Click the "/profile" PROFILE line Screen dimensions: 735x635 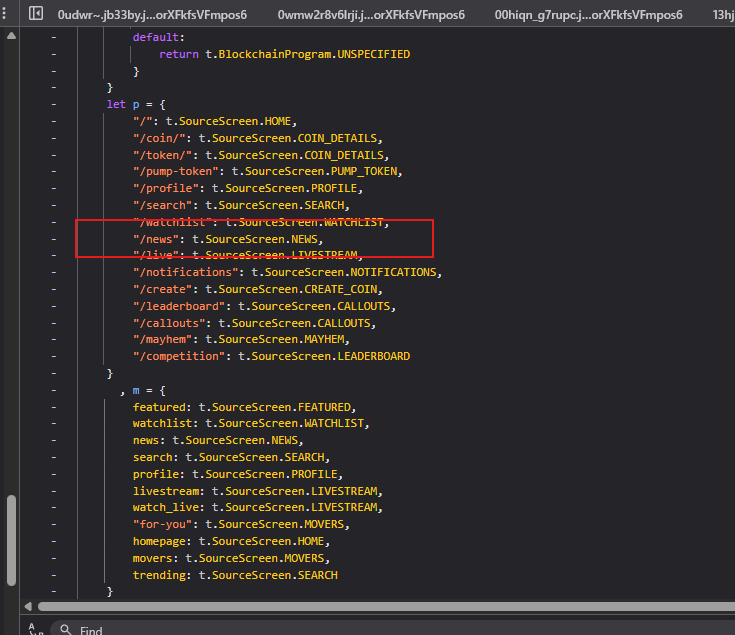[248, 188]
